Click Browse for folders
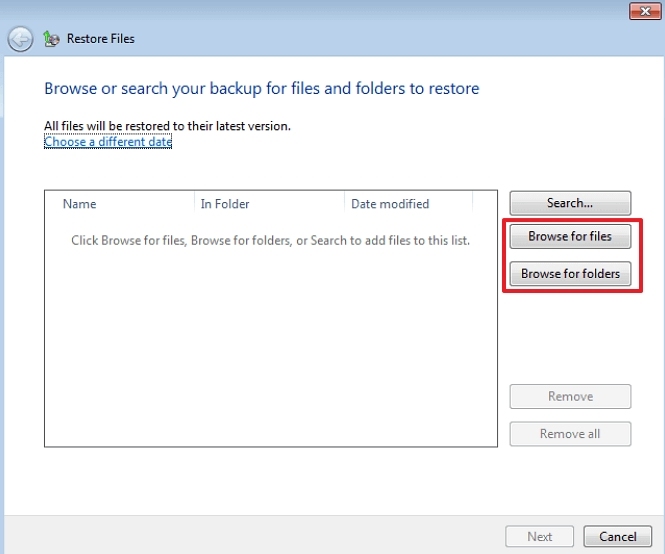This screenshot has height=554, width=665. (x=570, y=274)
